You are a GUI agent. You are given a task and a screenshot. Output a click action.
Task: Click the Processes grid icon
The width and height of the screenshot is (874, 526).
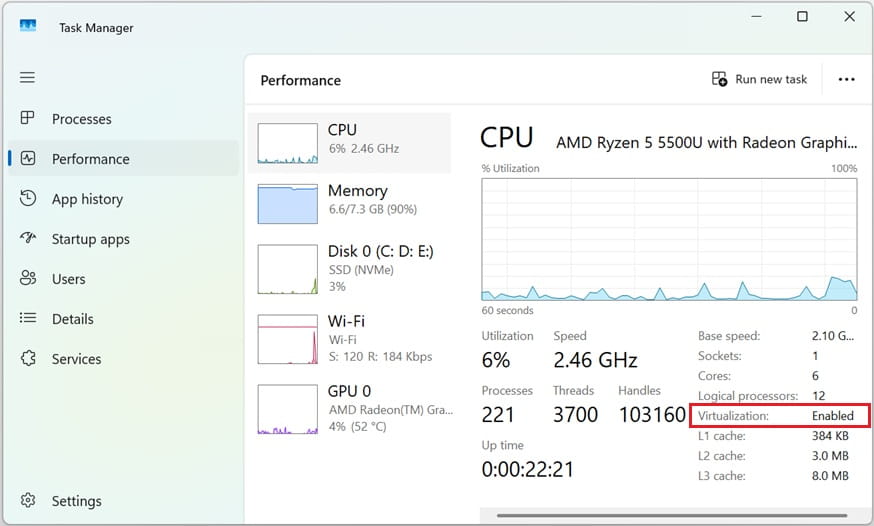pyautogui.click(x=27, y=118)
